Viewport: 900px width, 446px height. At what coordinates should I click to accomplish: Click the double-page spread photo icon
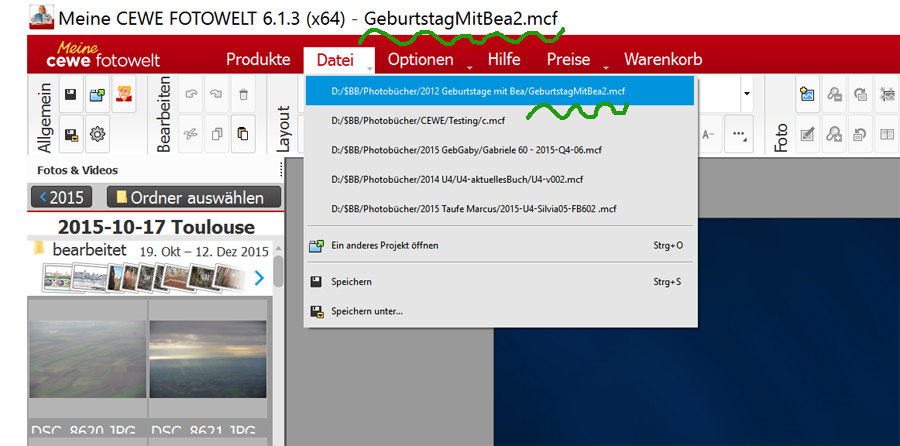[x=887, y=134]
